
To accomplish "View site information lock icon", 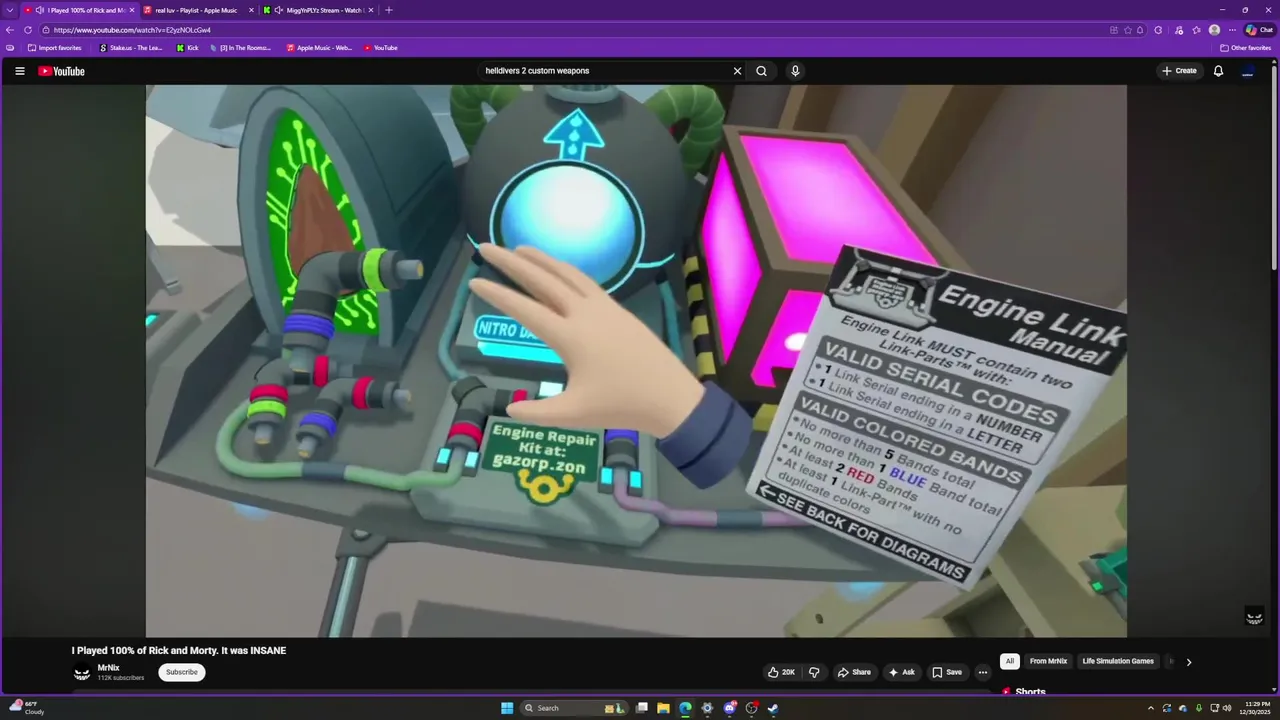I will pos(46,30).
